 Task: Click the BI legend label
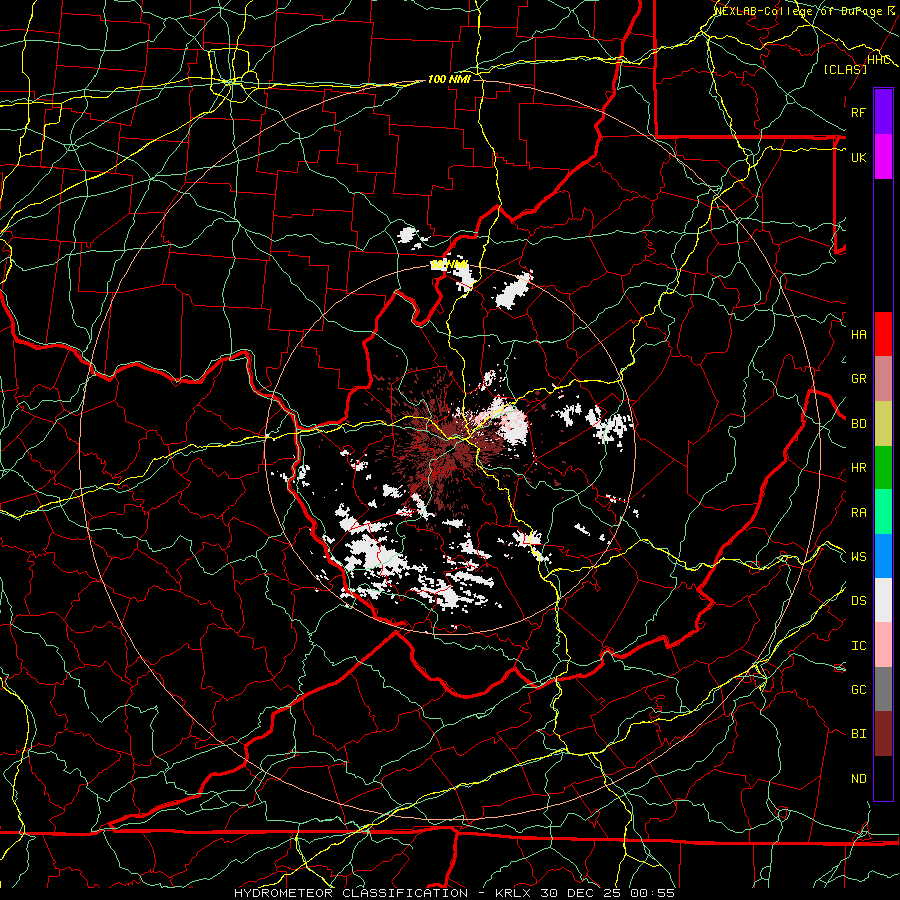tap(858, 734)
